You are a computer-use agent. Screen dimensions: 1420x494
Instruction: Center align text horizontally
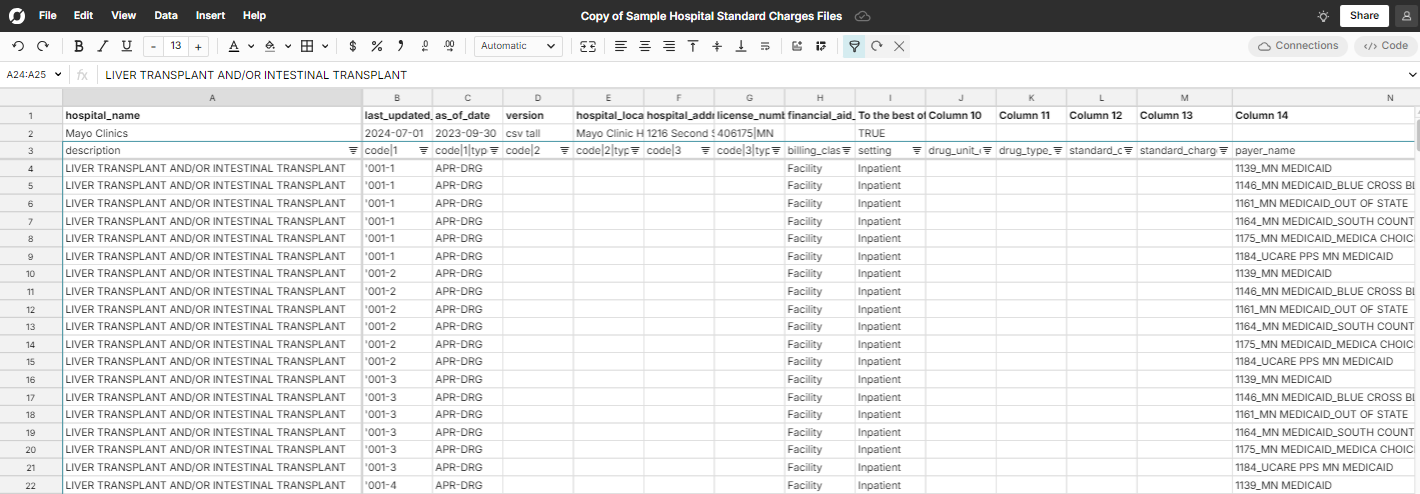[x=644, y=46]
